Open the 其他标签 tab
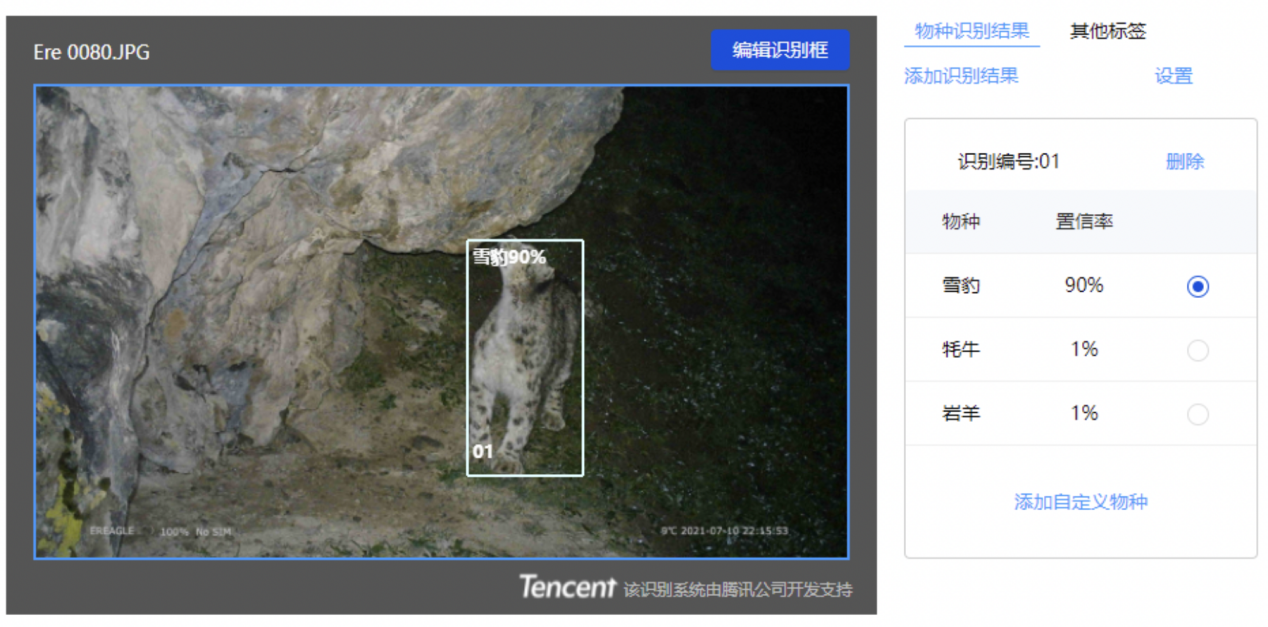The width and height of the screenshot is (1268, 627). coord(1108,31)
